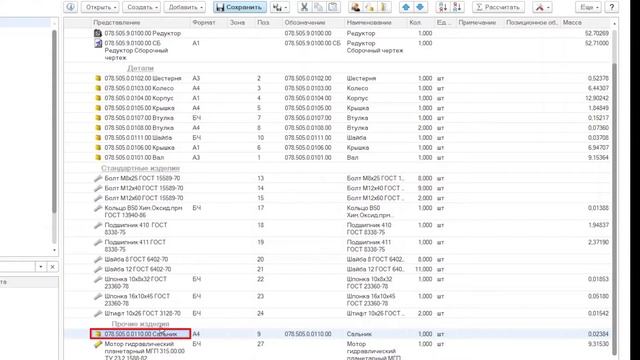Click the sort descending icon

tap(457, 7)
